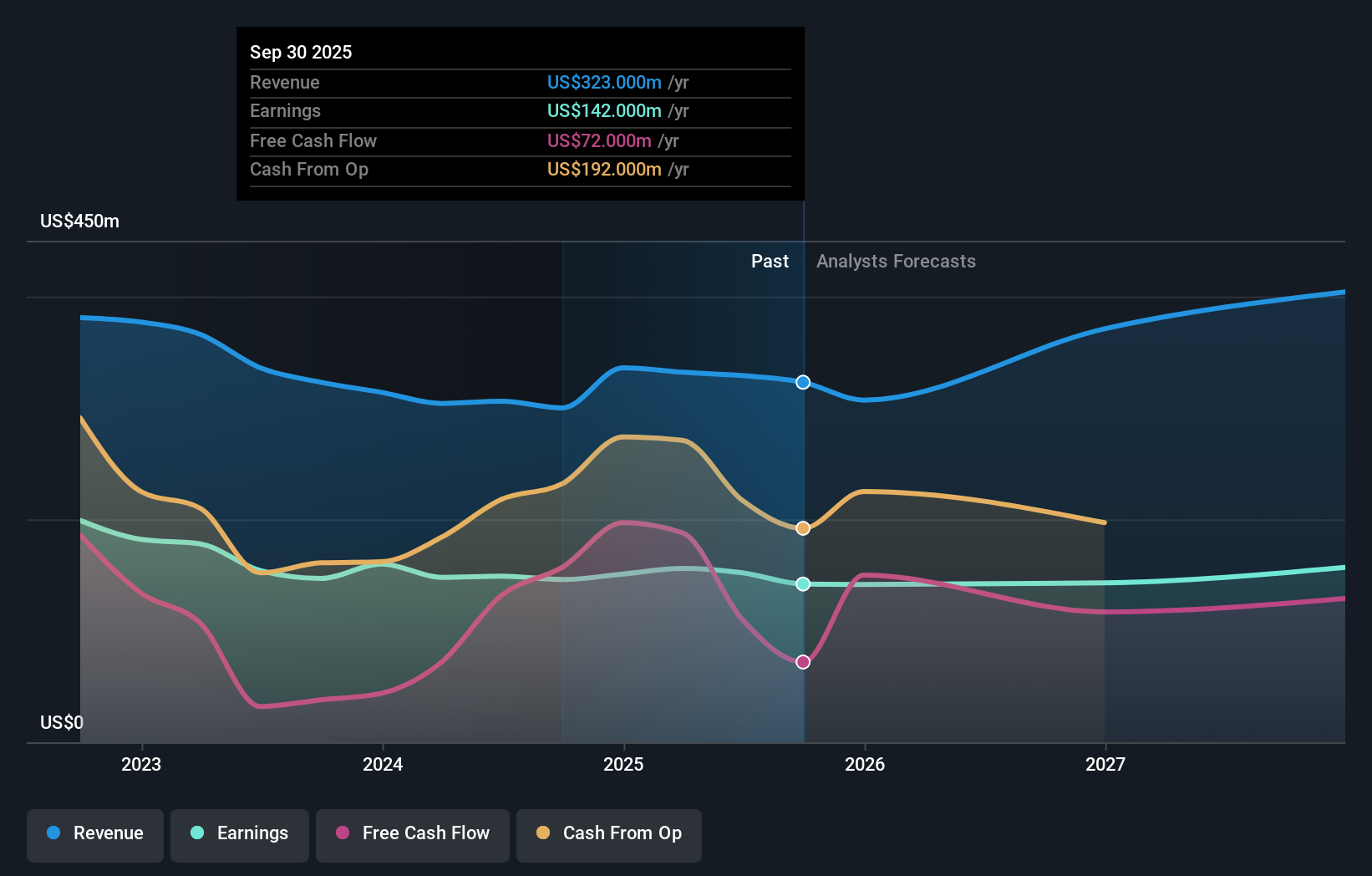Hide the Free Cash Flow series

[413, 834]
